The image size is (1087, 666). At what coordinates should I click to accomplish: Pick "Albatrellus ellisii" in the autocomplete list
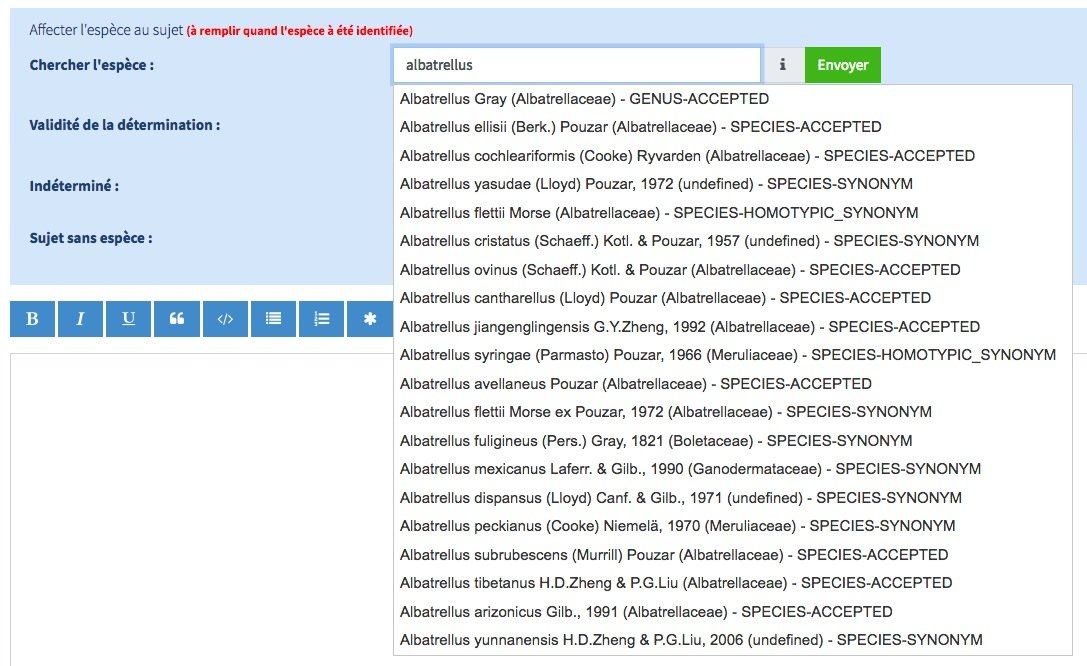point(640,127)
